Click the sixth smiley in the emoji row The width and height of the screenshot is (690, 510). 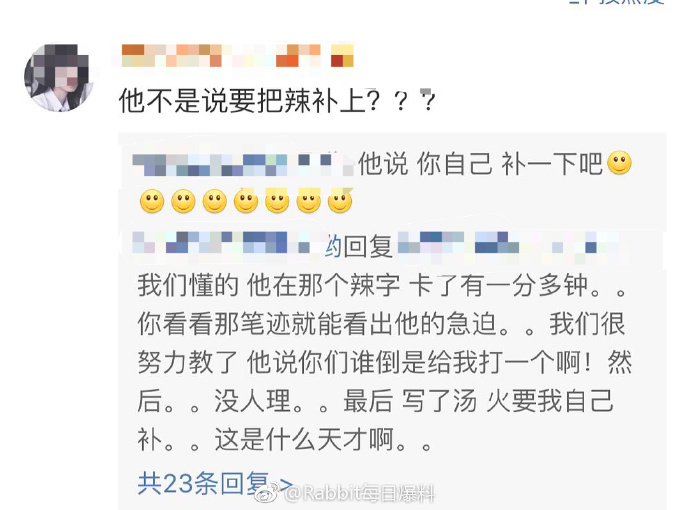click(308, 201)
